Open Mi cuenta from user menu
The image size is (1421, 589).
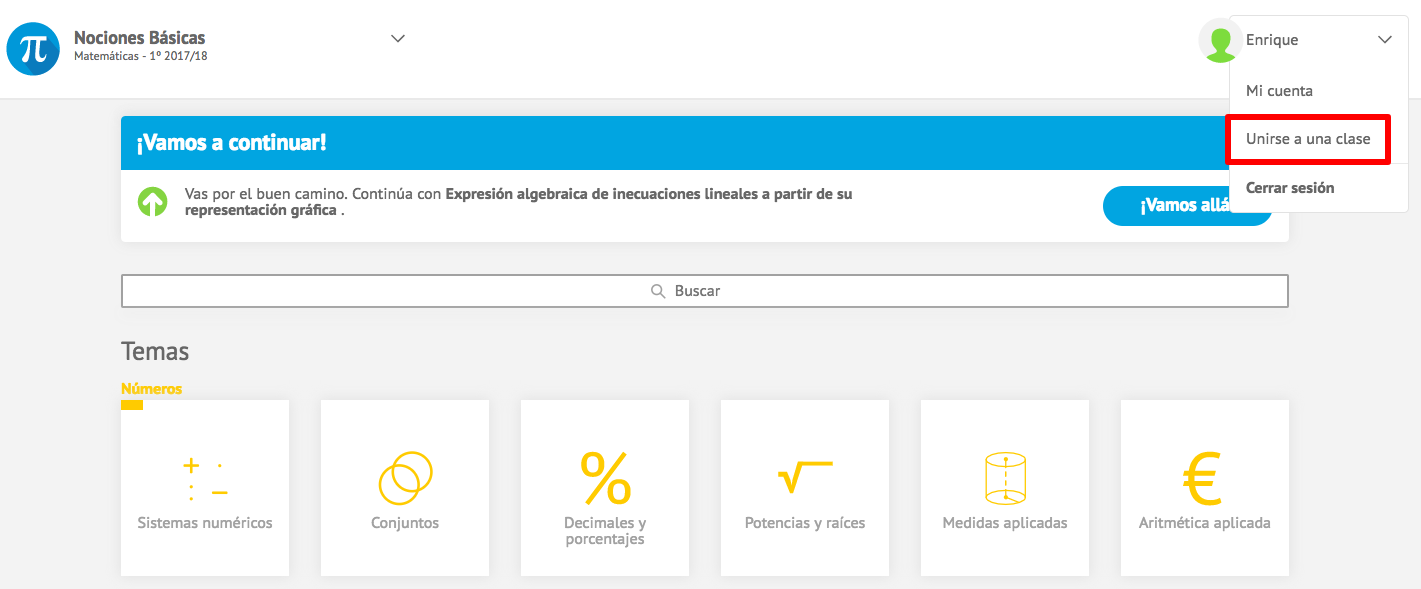coord(1279,91)
